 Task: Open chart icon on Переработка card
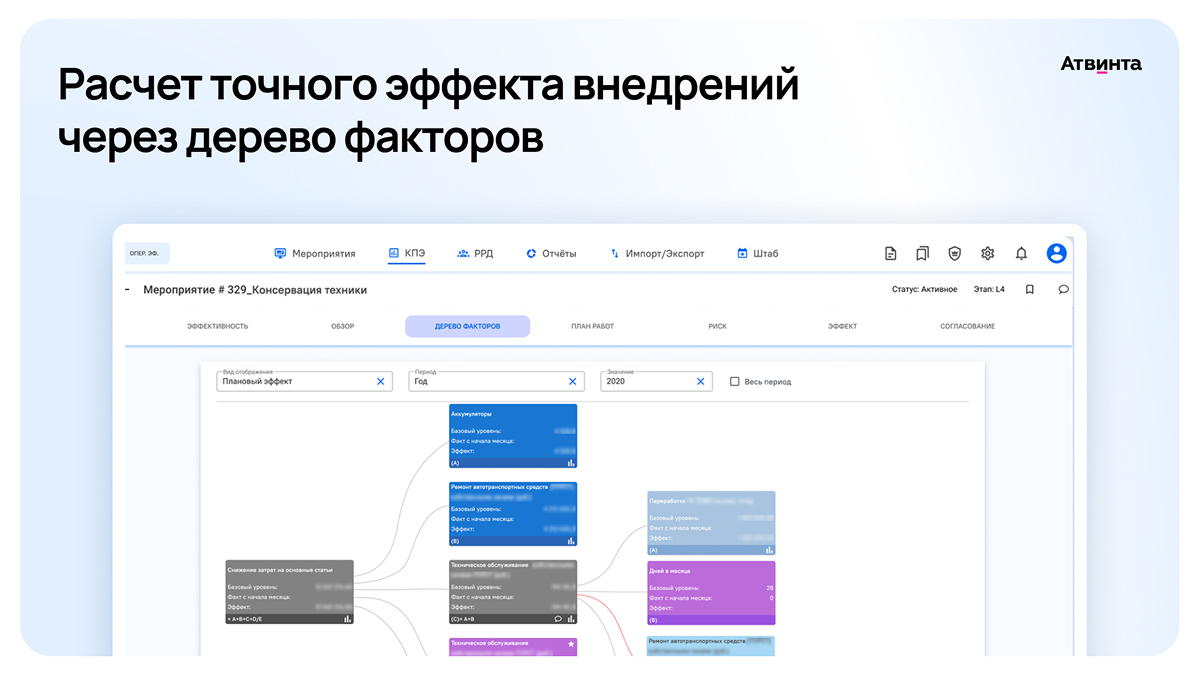point(769,550)
